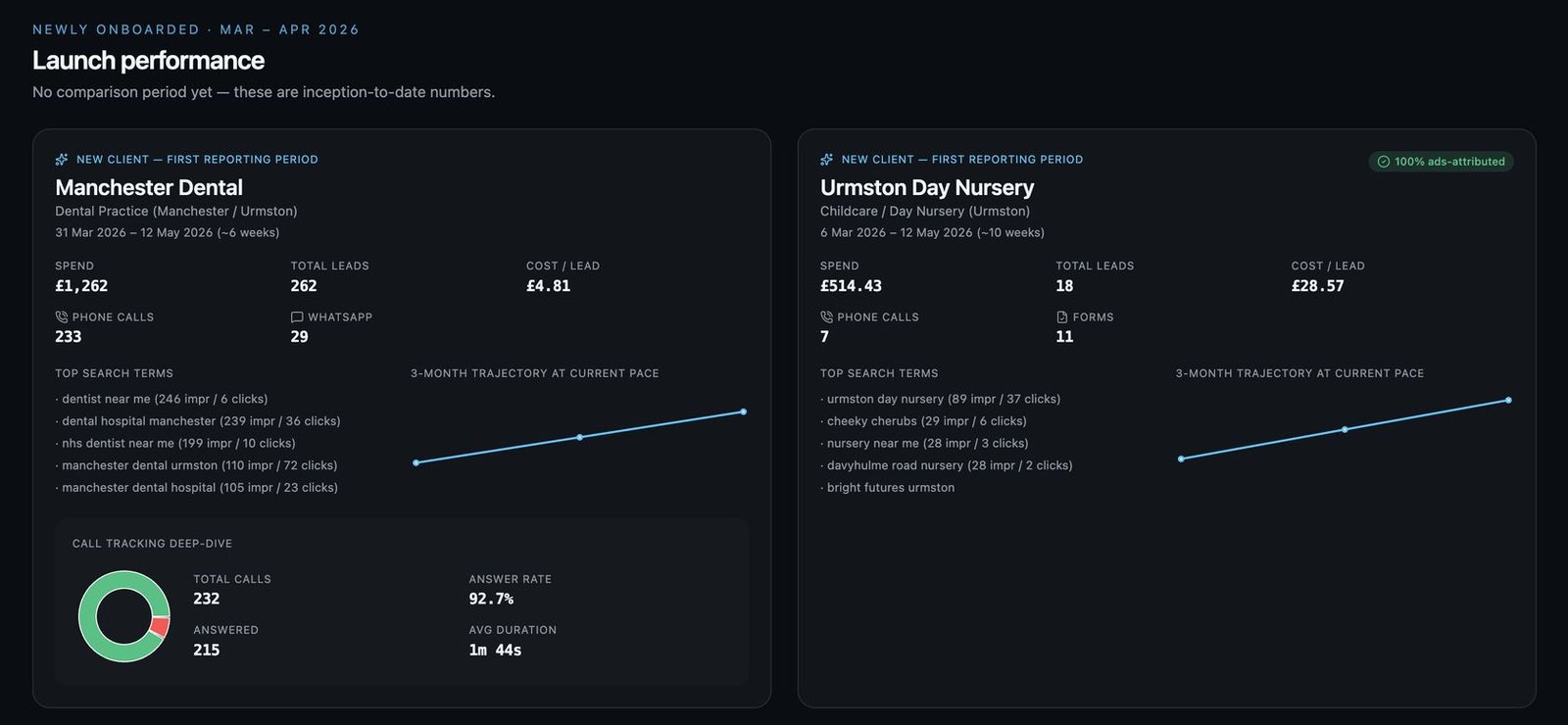This screenshot has width=1568, height=725.
Task: Click the sparkle icon on Urmston Day Nursery card
Action: [827, 159]
